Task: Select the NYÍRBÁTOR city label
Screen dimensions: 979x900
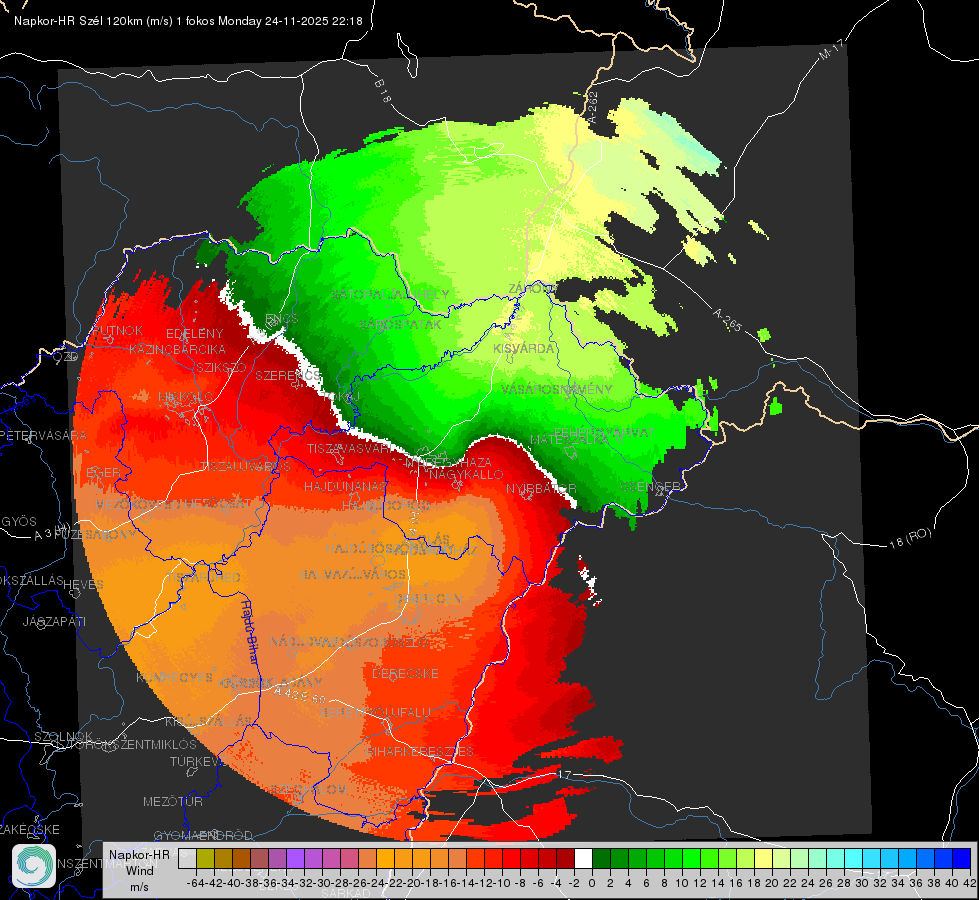Action: [x=541, y=489]
